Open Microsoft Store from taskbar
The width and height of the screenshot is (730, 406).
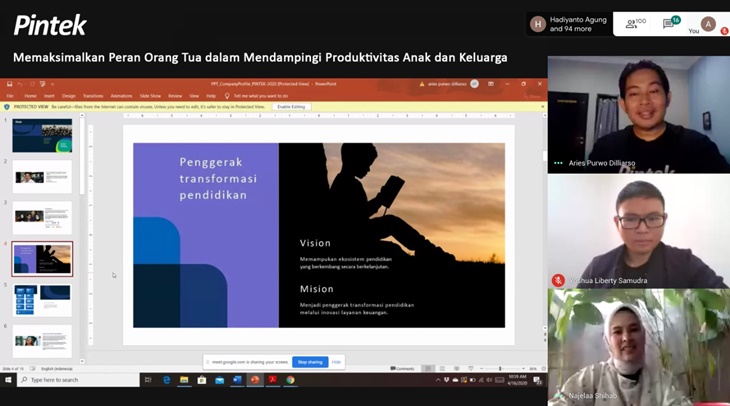click(202, 380)
